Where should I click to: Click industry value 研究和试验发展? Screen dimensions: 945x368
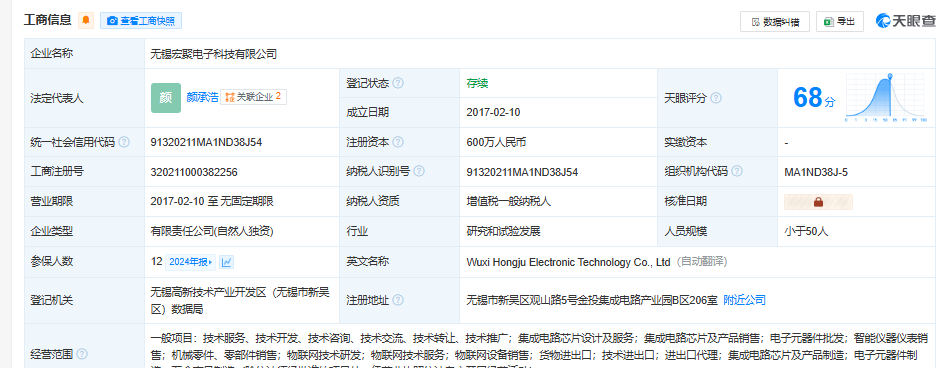pyautogui.click(x=503, y=231)
